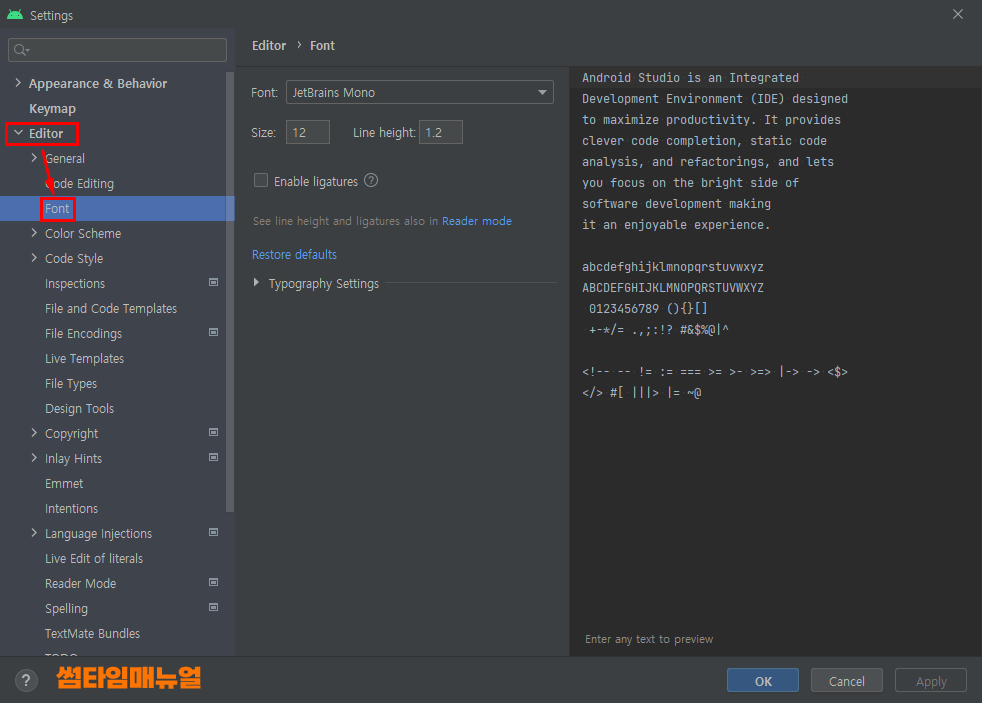
Task: Expand Typography Settings section
Action: [256, 283]
